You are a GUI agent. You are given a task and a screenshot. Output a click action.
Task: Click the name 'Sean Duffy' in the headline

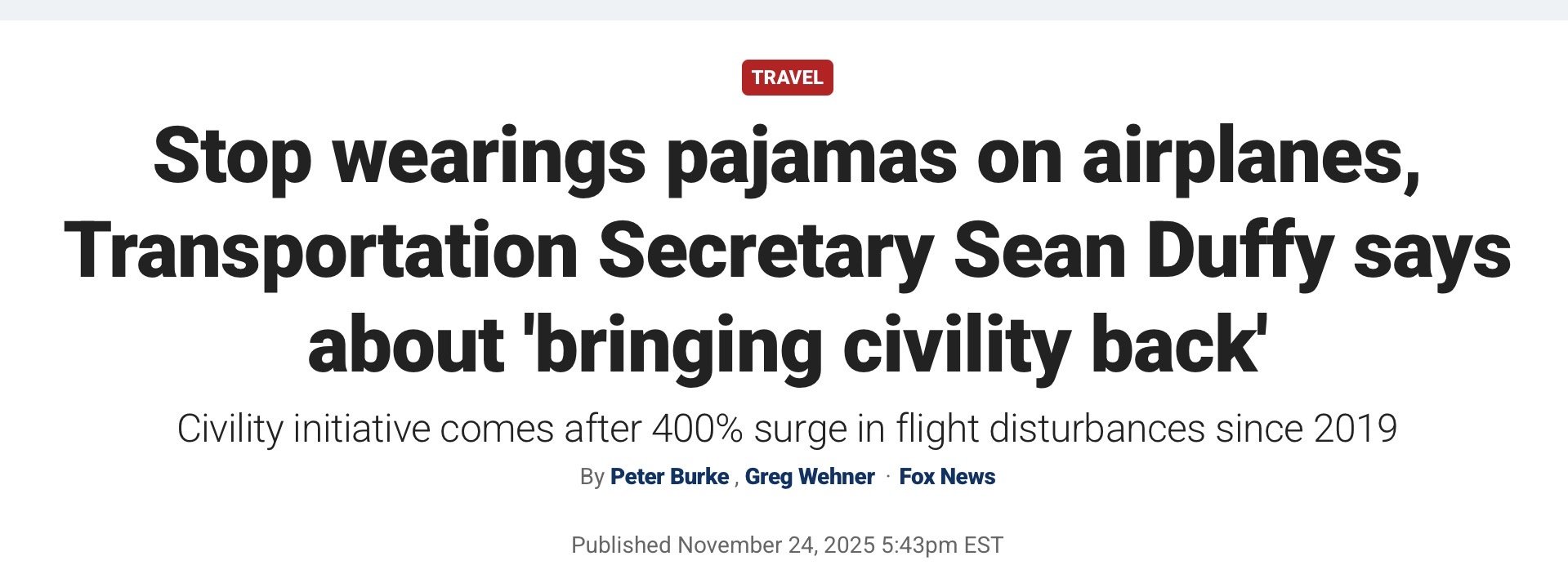[1143, 251]
